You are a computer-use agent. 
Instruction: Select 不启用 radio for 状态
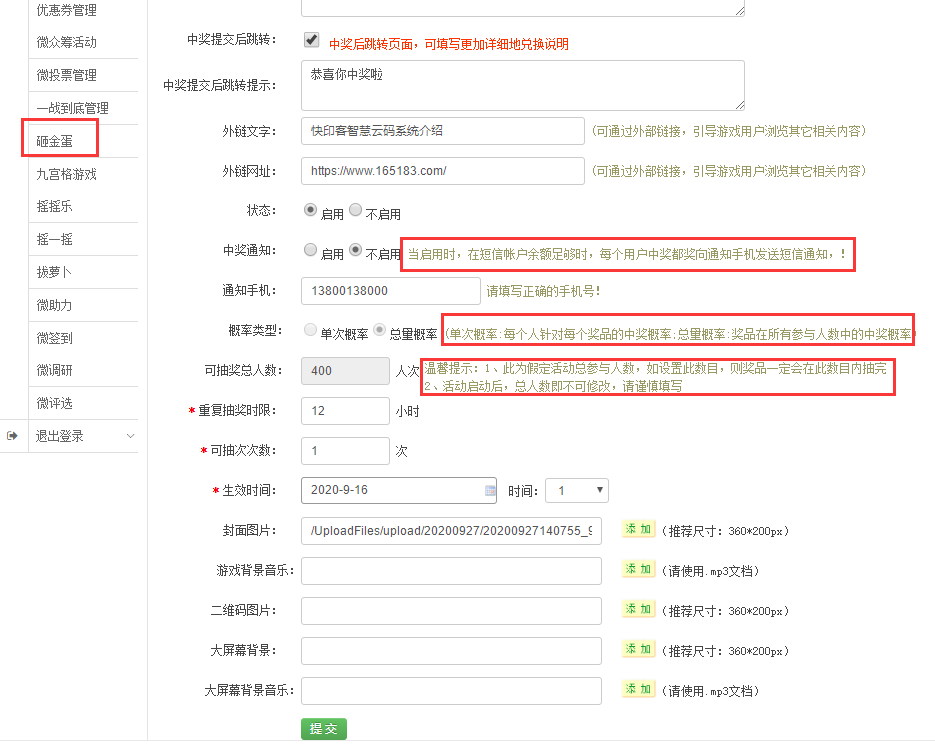pyautogui.click(x=355, y=211)
